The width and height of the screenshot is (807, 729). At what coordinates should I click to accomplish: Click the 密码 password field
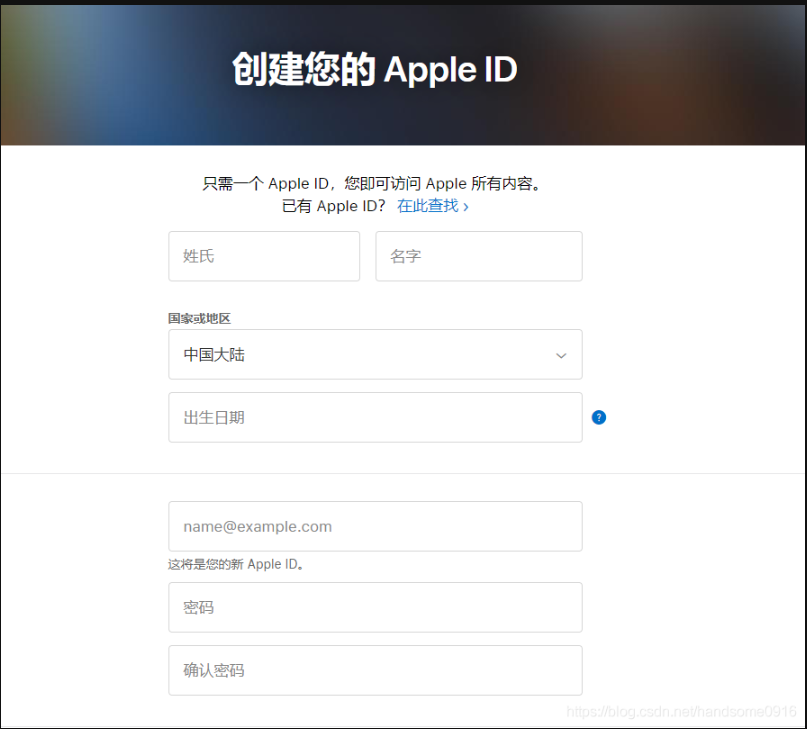tap(375, 608)
